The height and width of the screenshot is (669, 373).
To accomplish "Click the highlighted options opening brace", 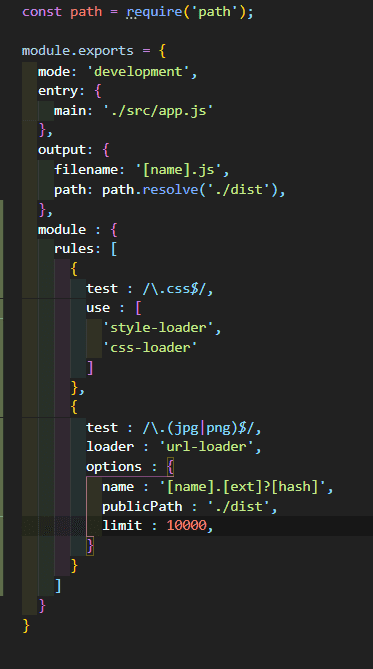I will 170,467.
